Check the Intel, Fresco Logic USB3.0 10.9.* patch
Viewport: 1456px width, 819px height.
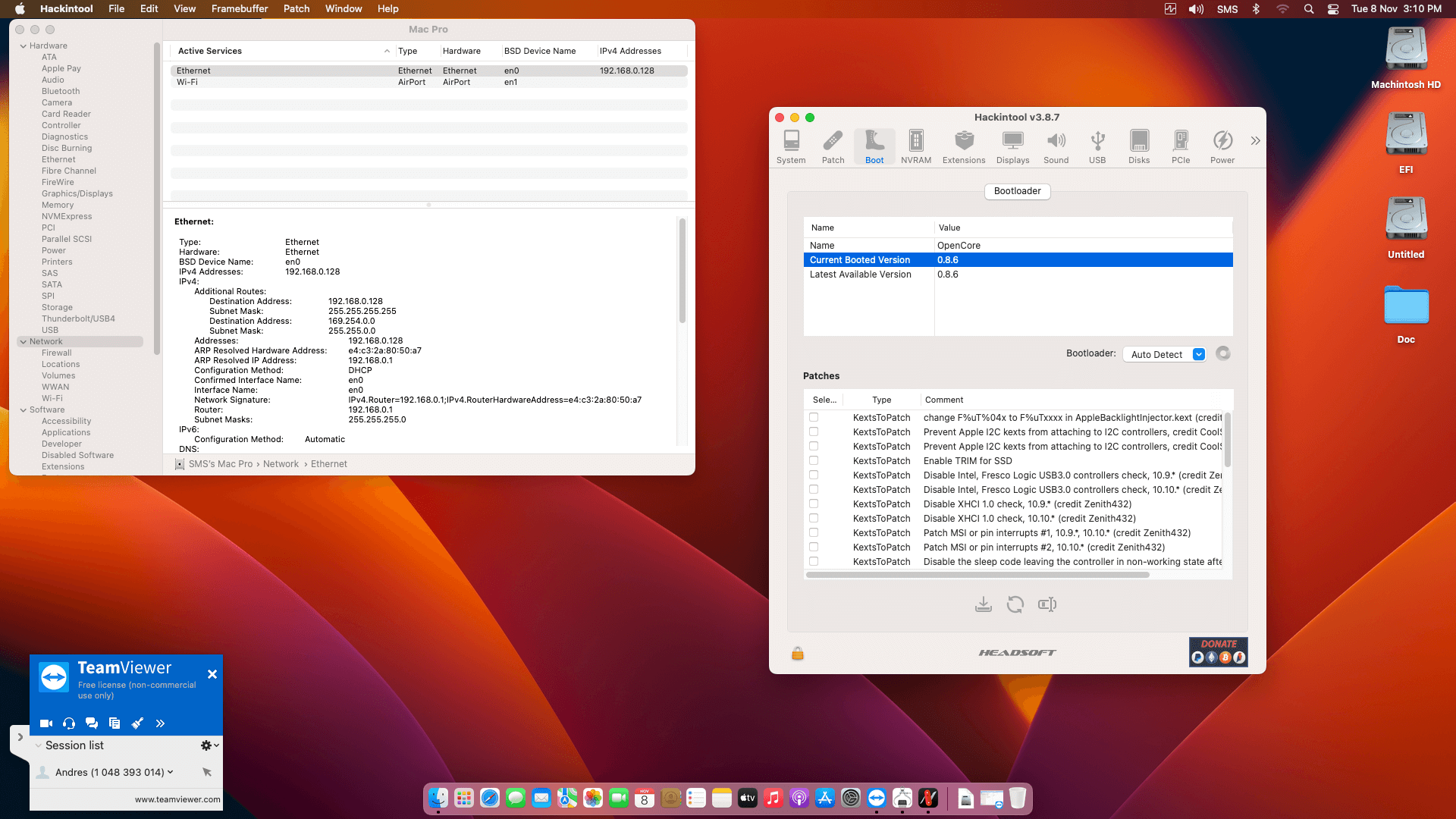click(814, 475)
